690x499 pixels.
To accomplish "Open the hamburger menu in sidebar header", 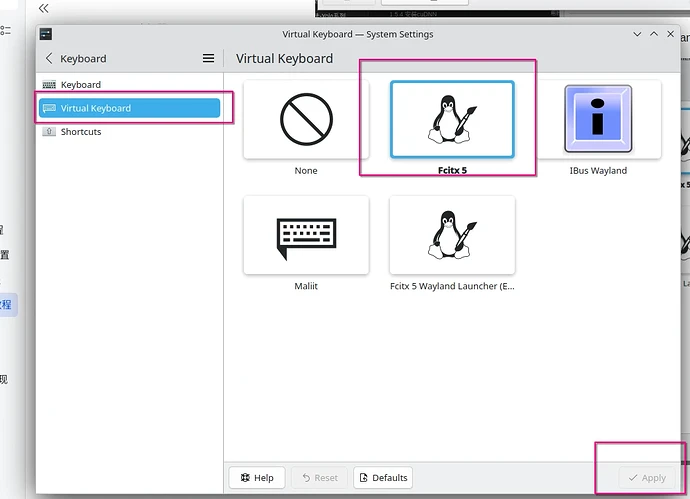I will click(x=208, y=59).
